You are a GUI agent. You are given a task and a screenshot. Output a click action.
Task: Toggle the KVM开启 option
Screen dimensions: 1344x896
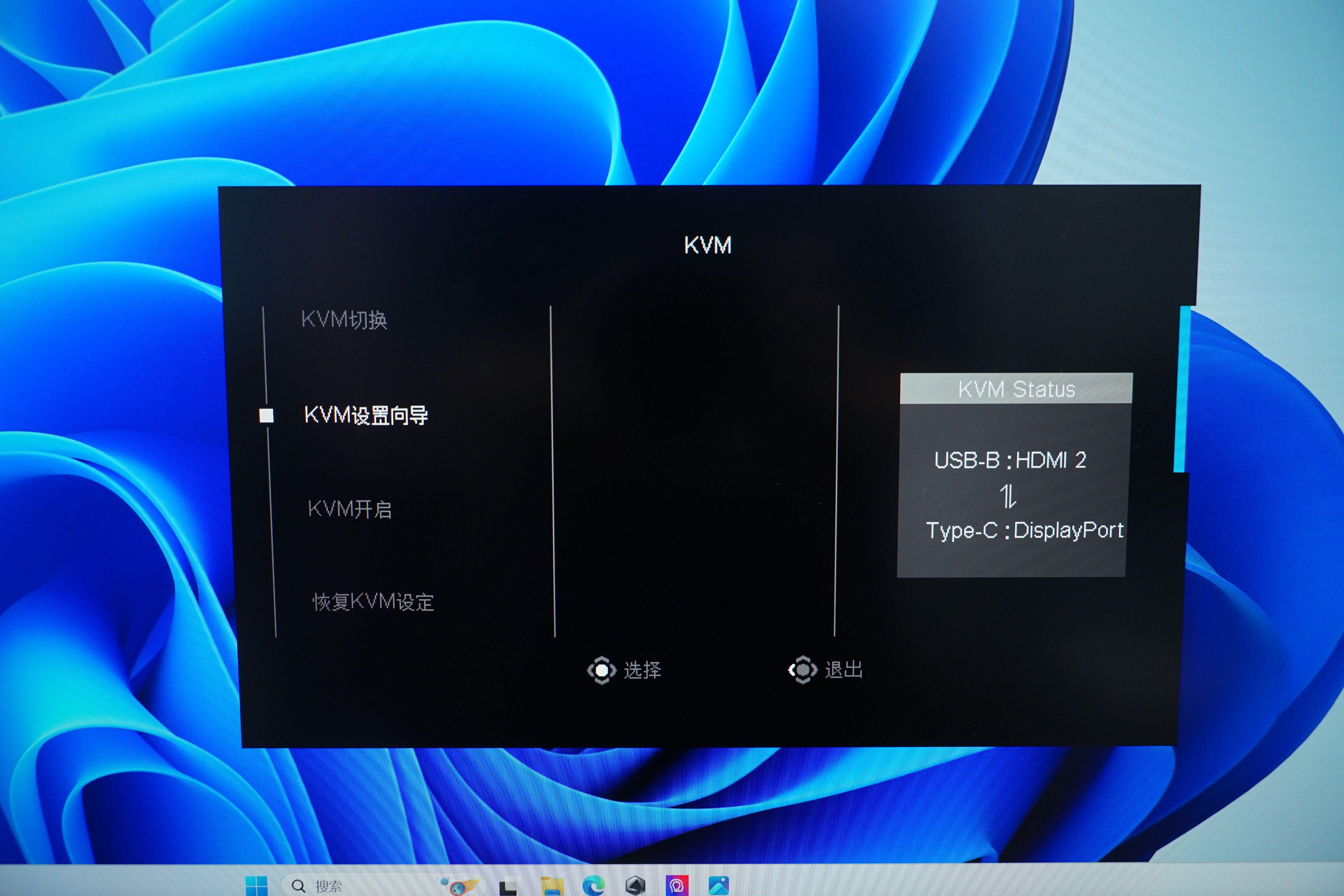pos(349,509)
